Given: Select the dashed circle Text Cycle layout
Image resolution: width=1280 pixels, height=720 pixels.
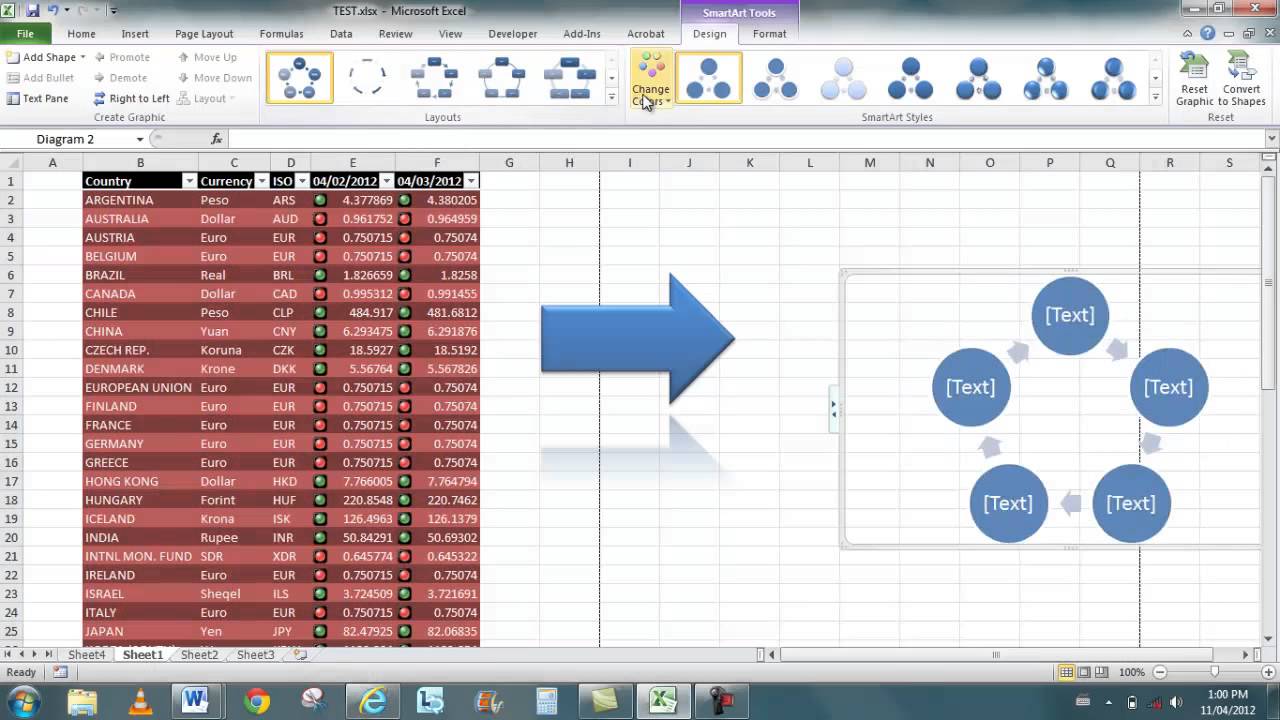Looking at the screenshot, I should tap(367, 78).
